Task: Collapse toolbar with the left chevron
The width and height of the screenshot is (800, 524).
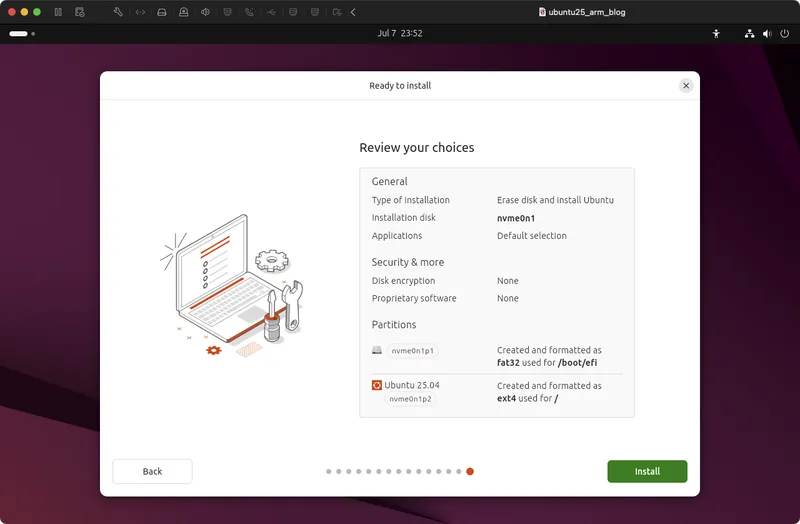Action: click(353, 12)
